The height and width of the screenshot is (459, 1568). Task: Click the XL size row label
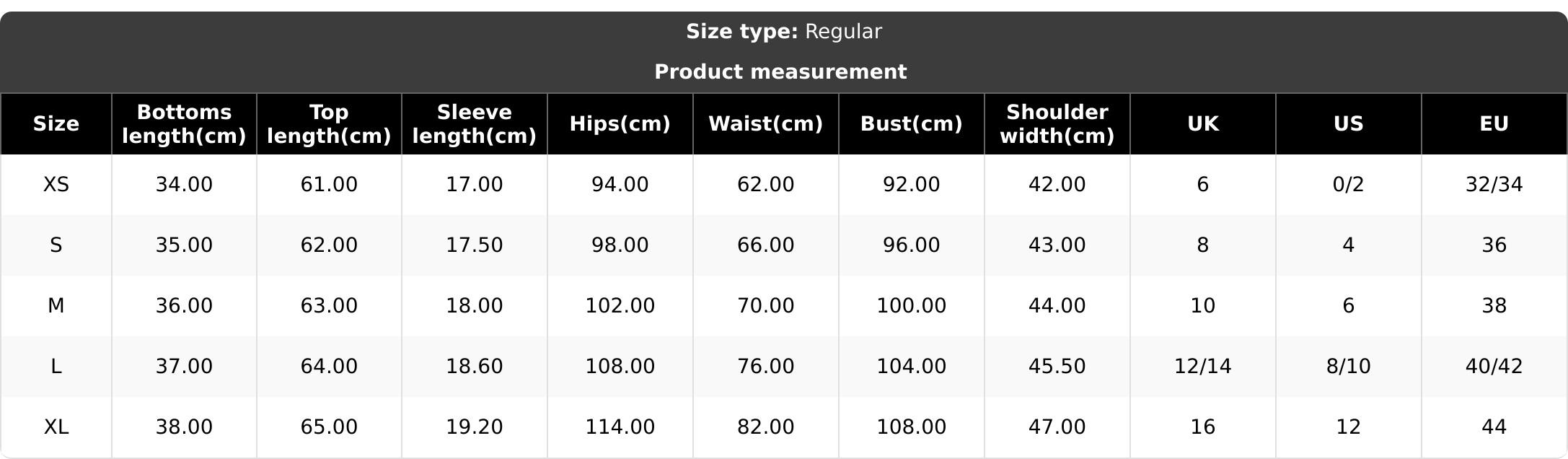click(x=56, y=427)
